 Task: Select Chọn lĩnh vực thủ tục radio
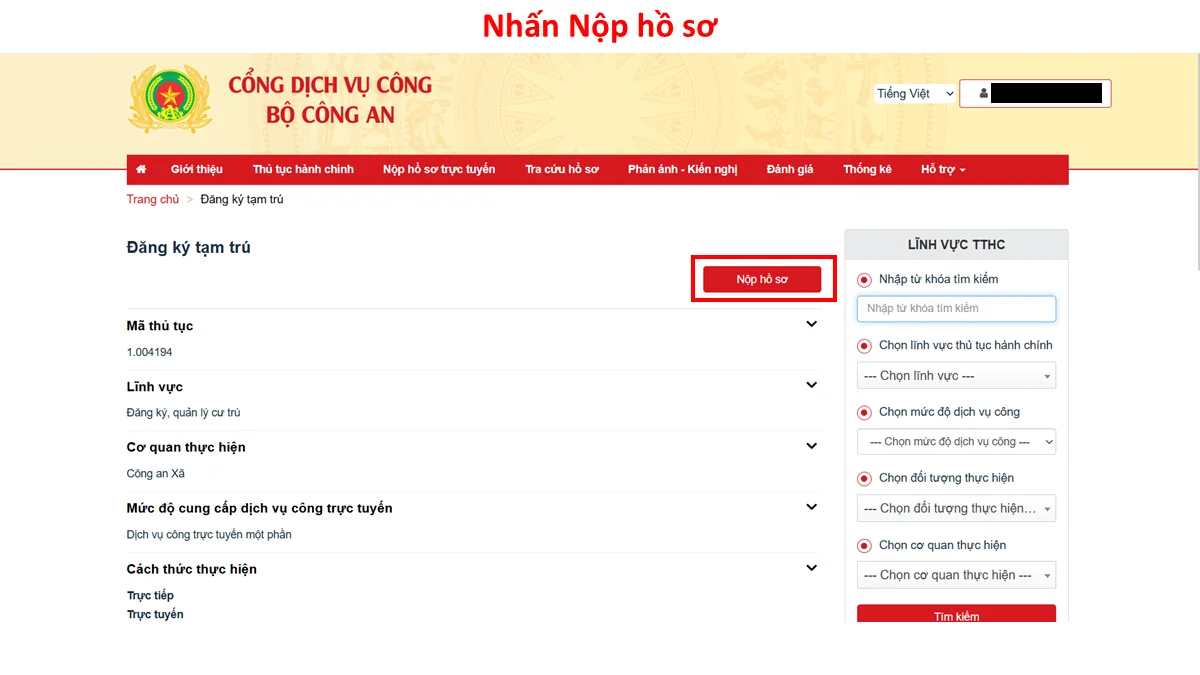coord(864,346)
